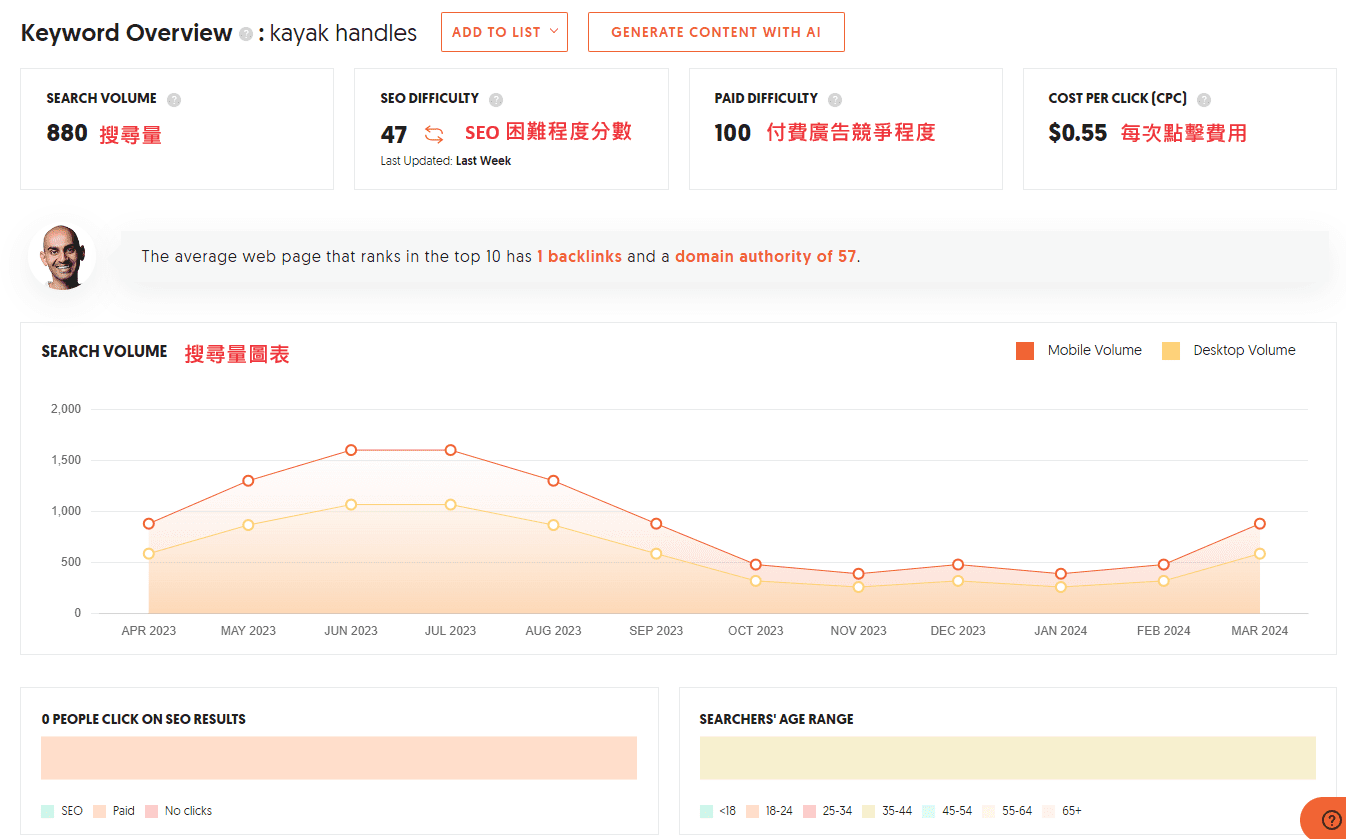Click the paid difficulty value 100

tap(733, 133)
